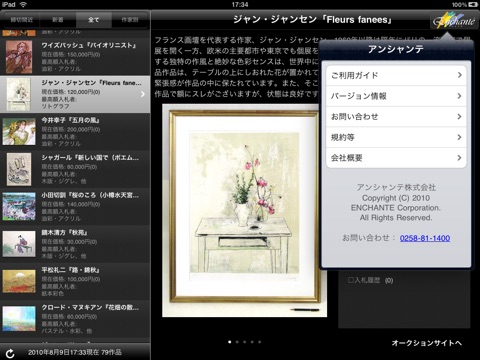Open バージョン情報 menu entry
This screenshot has height=360, width=480.
coord(396,96)
